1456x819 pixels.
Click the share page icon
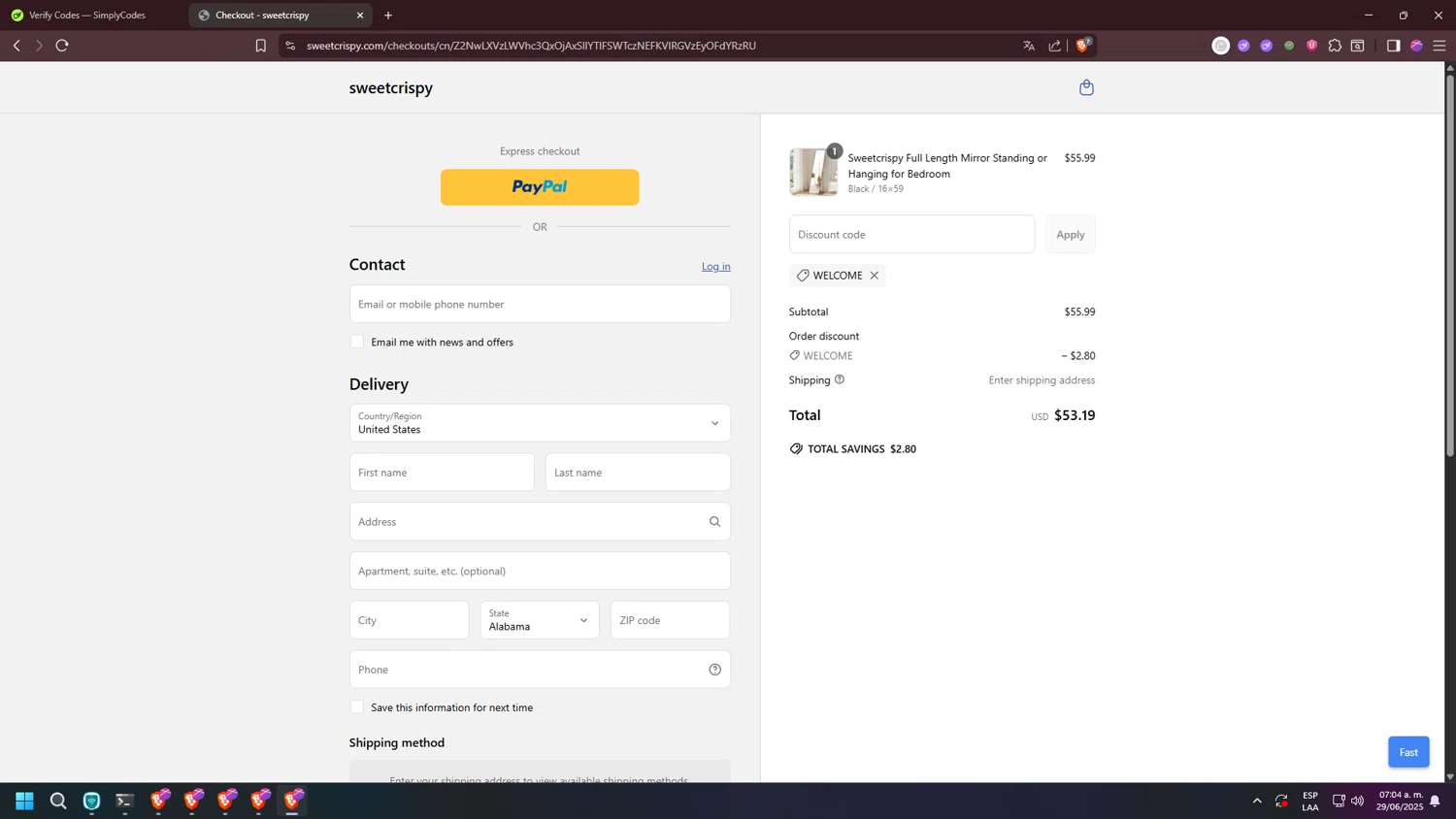1055,46
